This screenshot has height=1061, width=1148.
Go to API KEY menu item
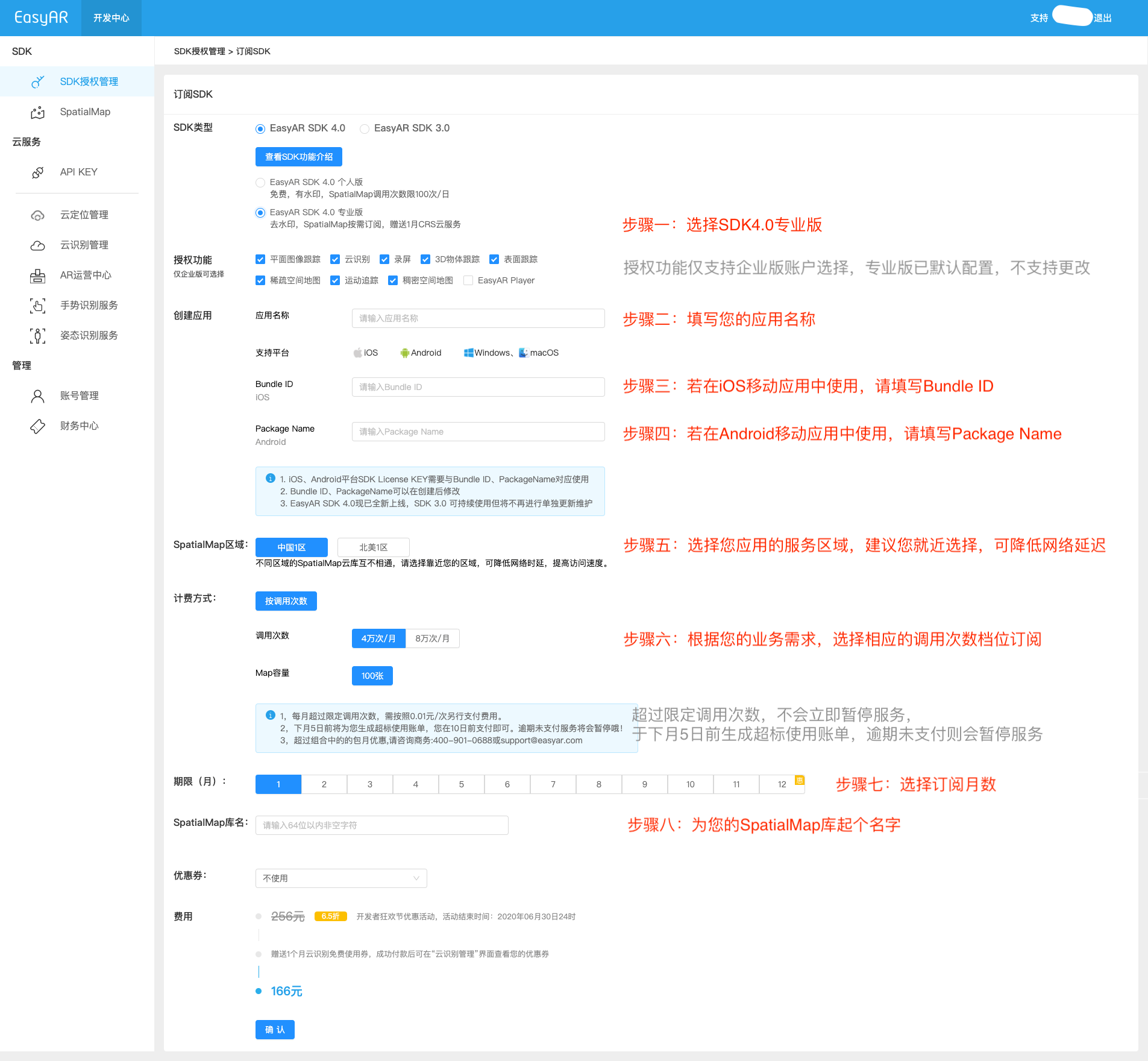(77, 172)
